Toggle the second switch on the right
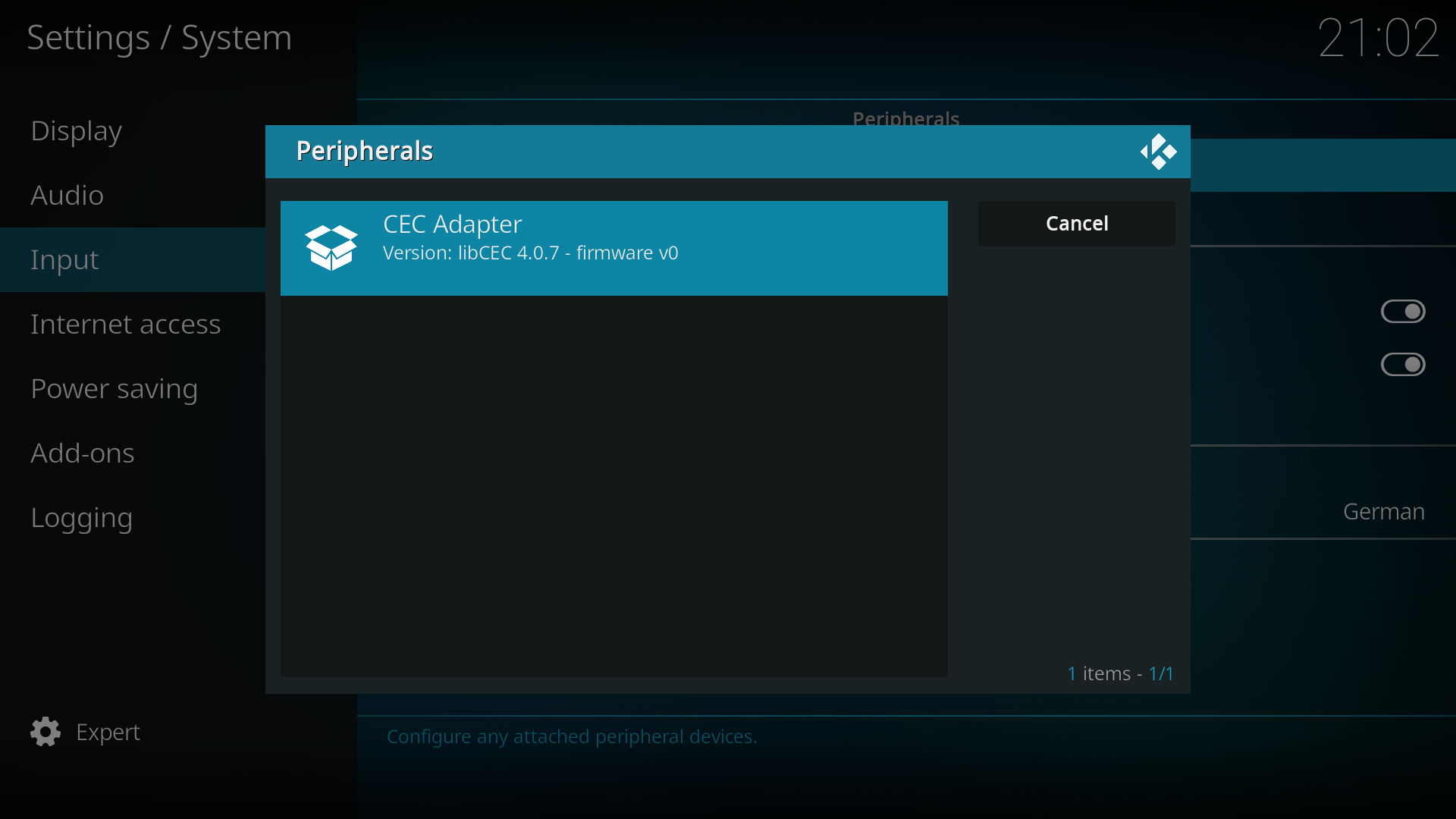The height and width of the screenshot is (819, 1456). 1403,365
